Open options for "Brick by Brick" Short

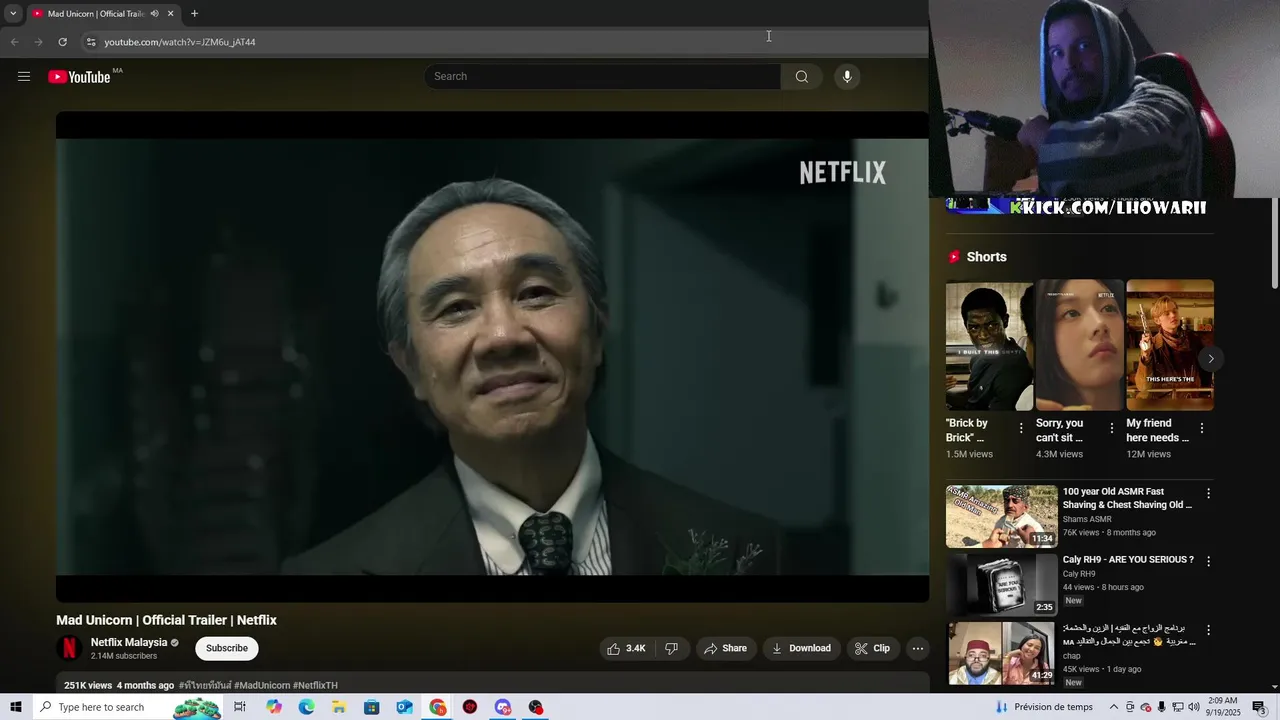pos(1021,428)
